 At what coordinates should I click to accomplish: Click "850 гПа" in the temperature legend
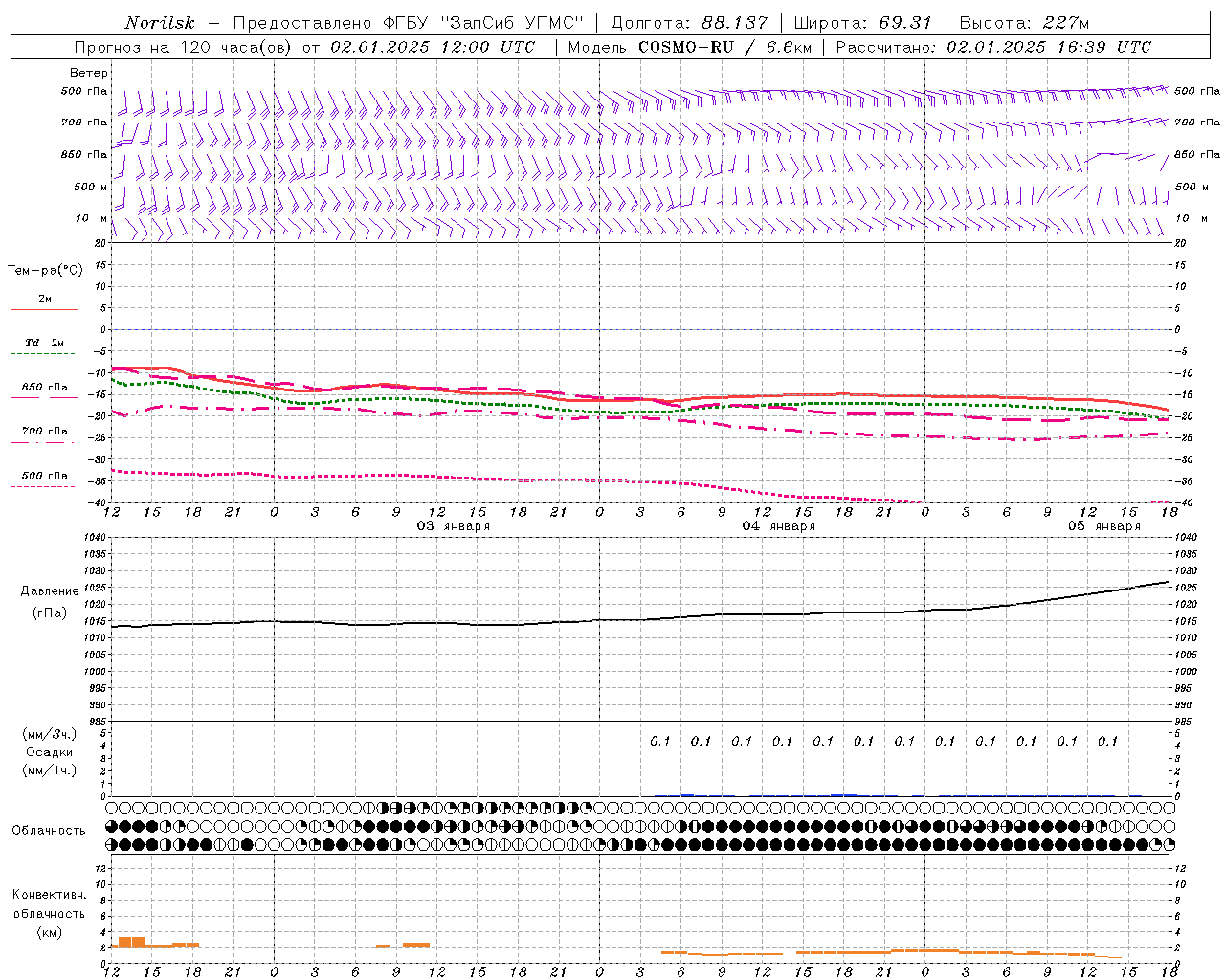45,388
